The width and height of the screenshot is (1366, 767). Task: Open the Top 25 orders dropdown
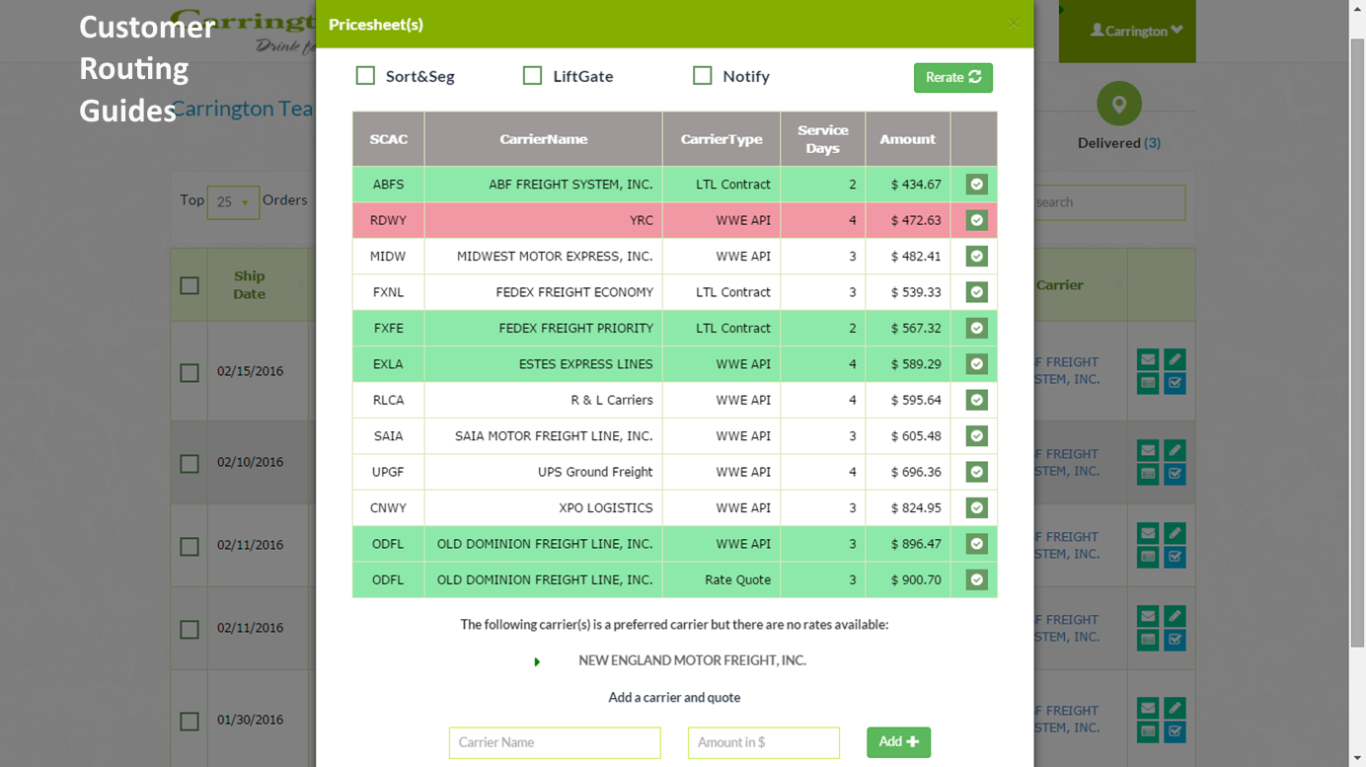pyautogui.click(x=233, y=202)
